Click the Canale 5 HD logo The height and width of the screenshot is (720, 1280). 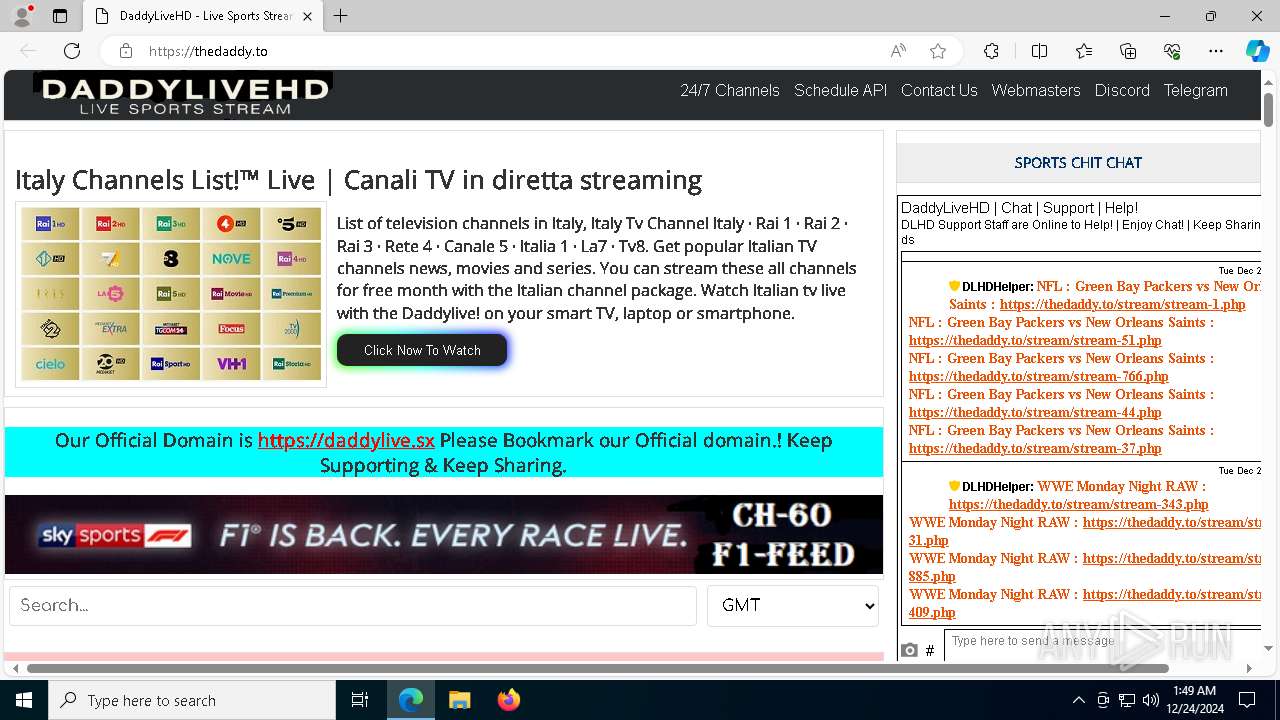tap(291, 224)
